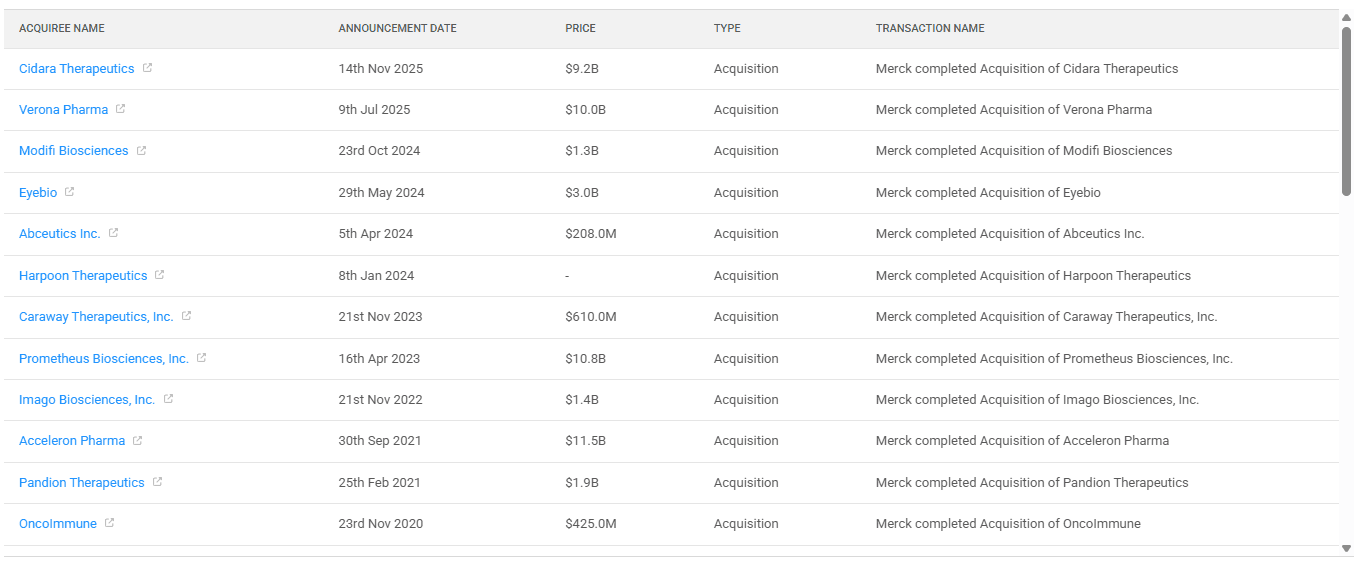Select the 14th Nov 2025 date cell
The width and height of the screenshot is (1361, 561).
[x=381, y=69]
